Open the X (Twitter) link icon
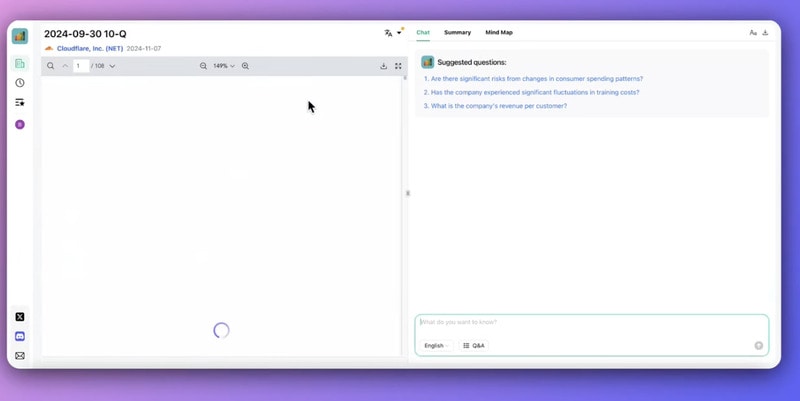 coord(20,317)
